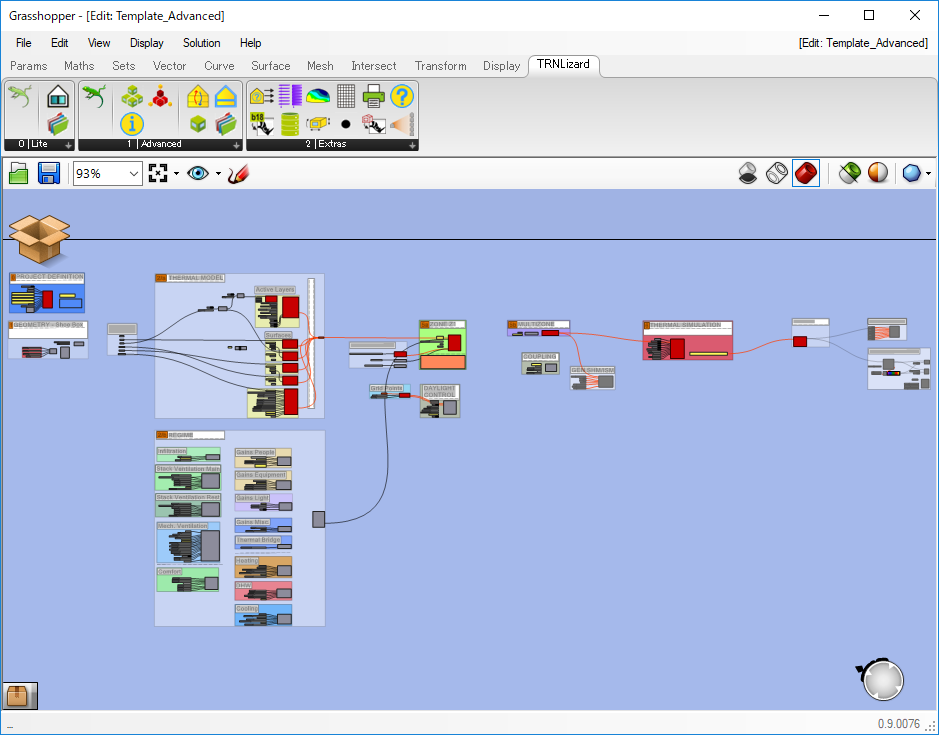
Task: Open the Display menu
Action: coord(147,43)
